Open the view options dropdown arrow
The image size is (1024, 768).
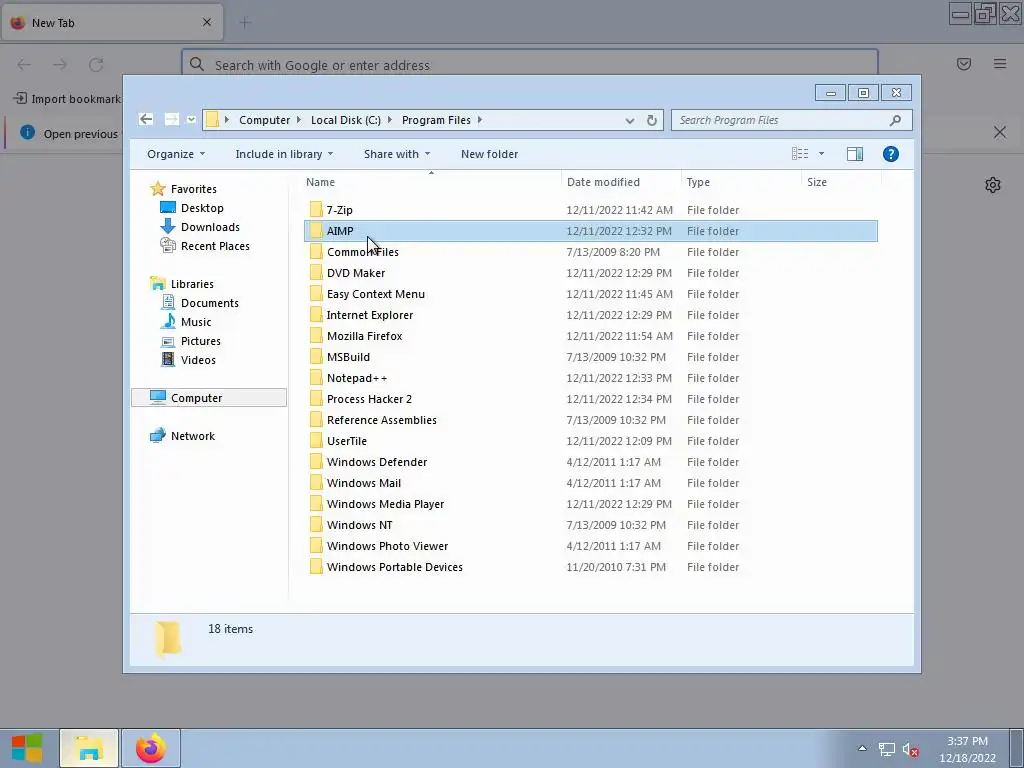822,154
